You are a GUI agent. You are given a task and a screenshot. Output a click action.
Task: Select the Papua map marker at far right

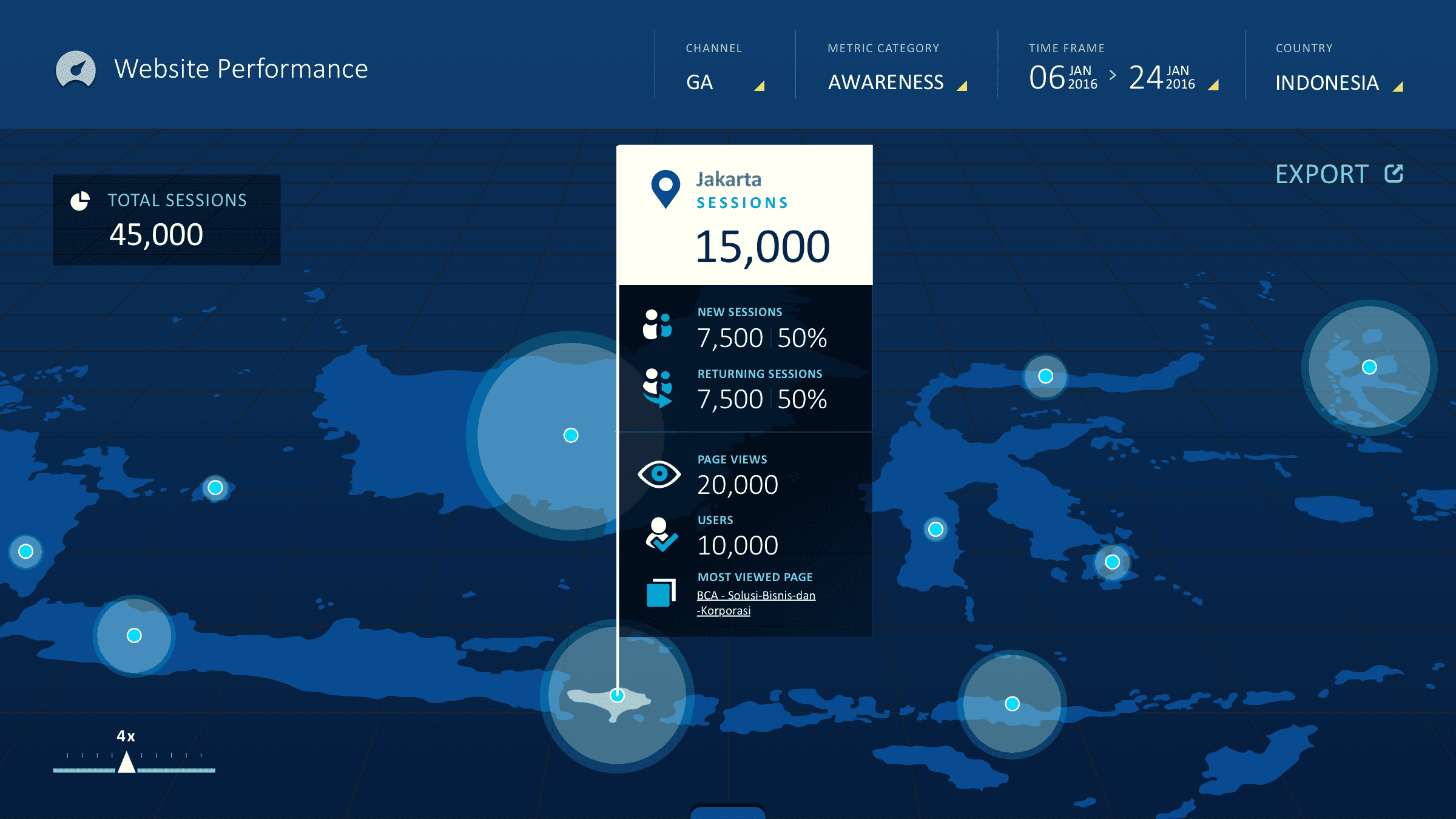[1369, 367]
